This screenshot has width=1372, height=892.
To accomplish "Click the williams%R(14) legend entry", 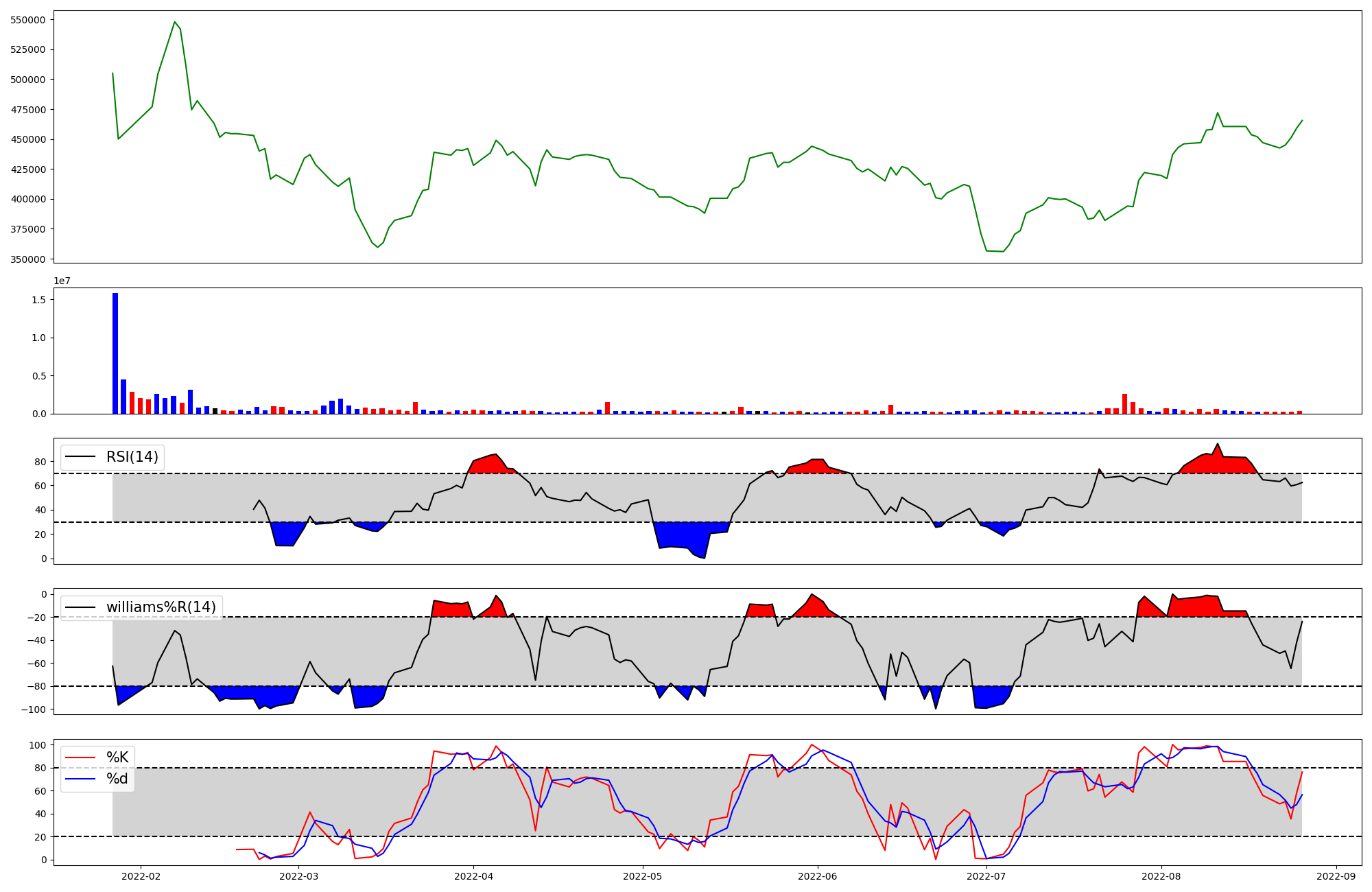I will click(x=161, y=607).
